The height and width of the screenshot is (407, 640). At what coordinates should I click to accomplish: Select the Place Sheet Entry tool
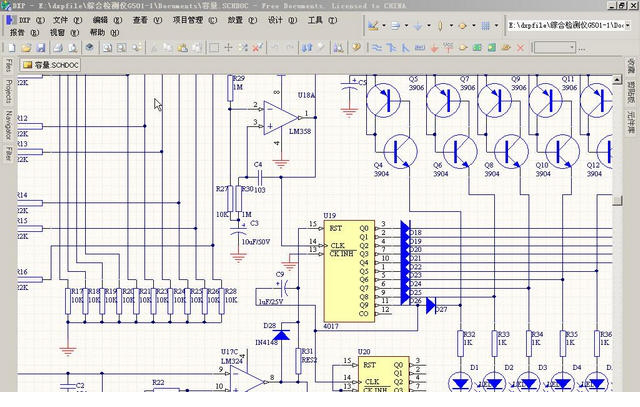tap(492, 48)
